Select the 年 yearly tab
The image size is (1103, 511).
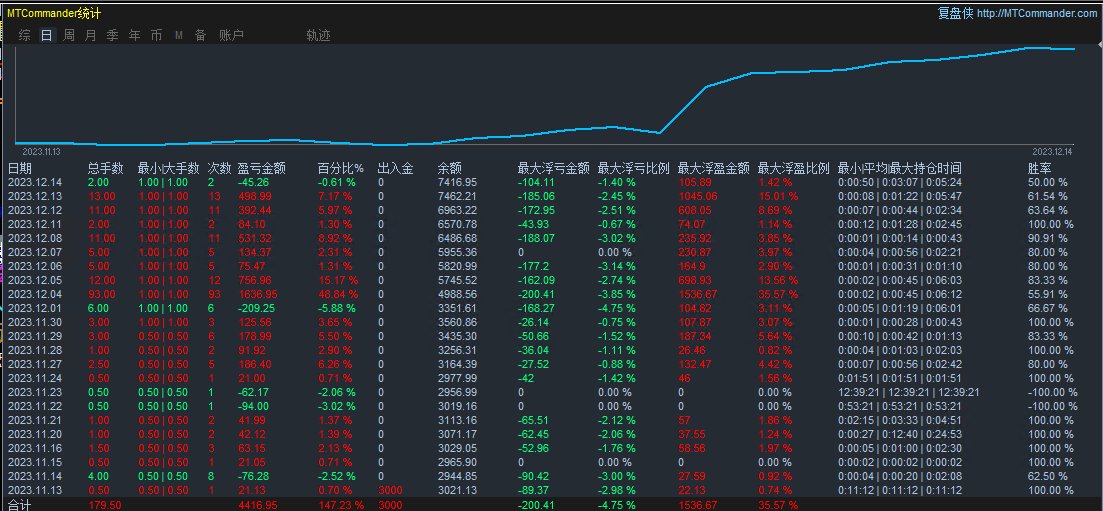point(134,35)
